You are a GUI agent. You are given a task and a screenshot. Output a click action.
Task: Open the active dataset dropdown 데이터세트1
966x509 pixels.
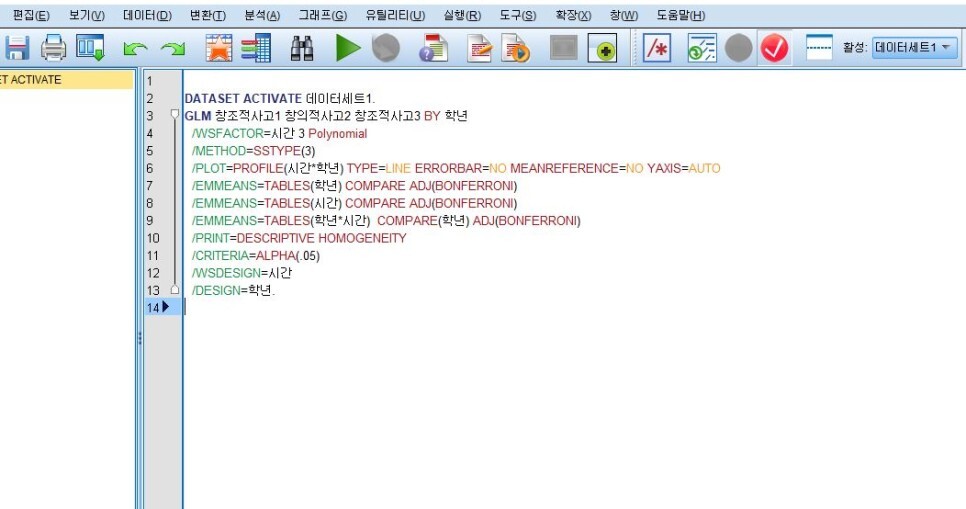(x=915, y=47)
